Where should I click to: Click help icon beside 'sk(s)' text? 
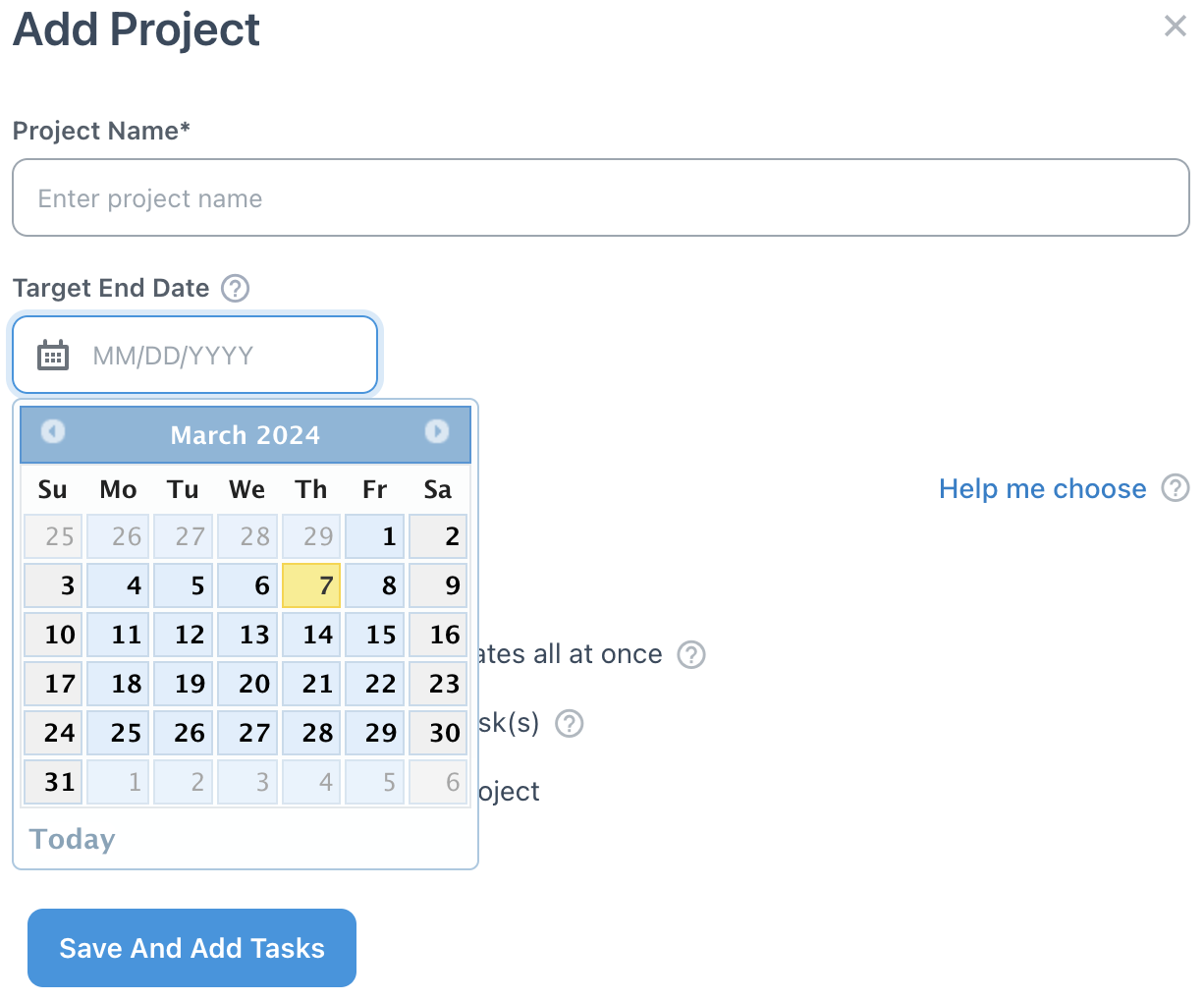[x=570, y=724]
